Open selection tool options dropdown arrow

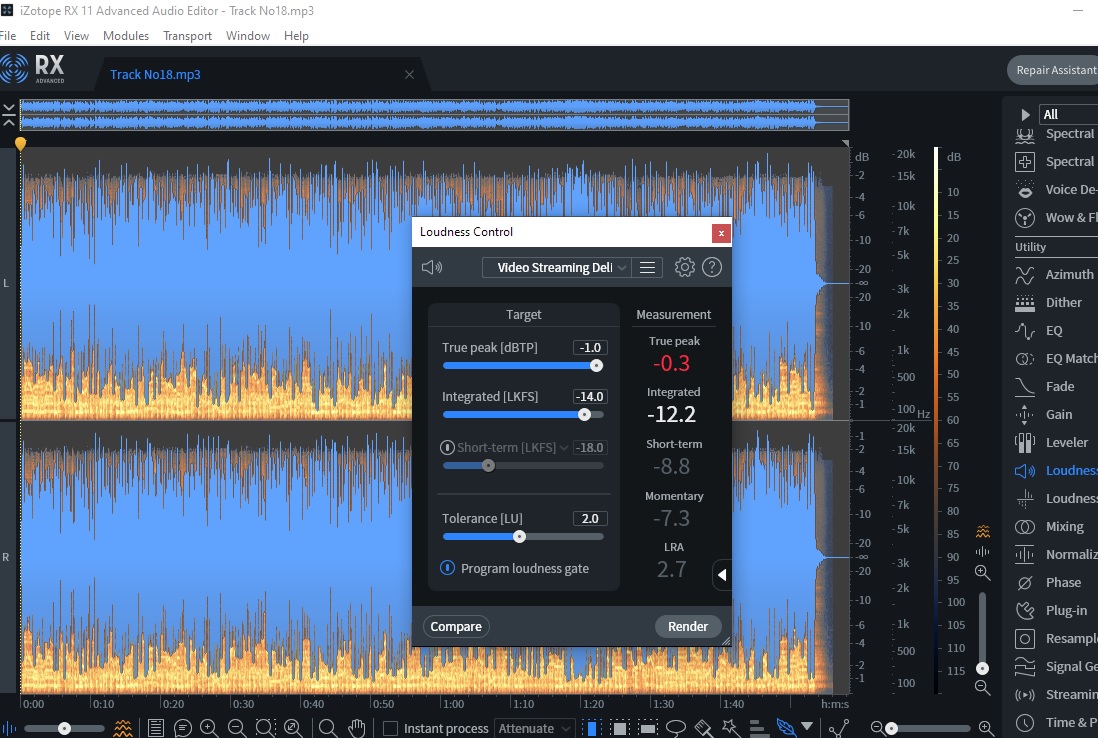point(807,725)
